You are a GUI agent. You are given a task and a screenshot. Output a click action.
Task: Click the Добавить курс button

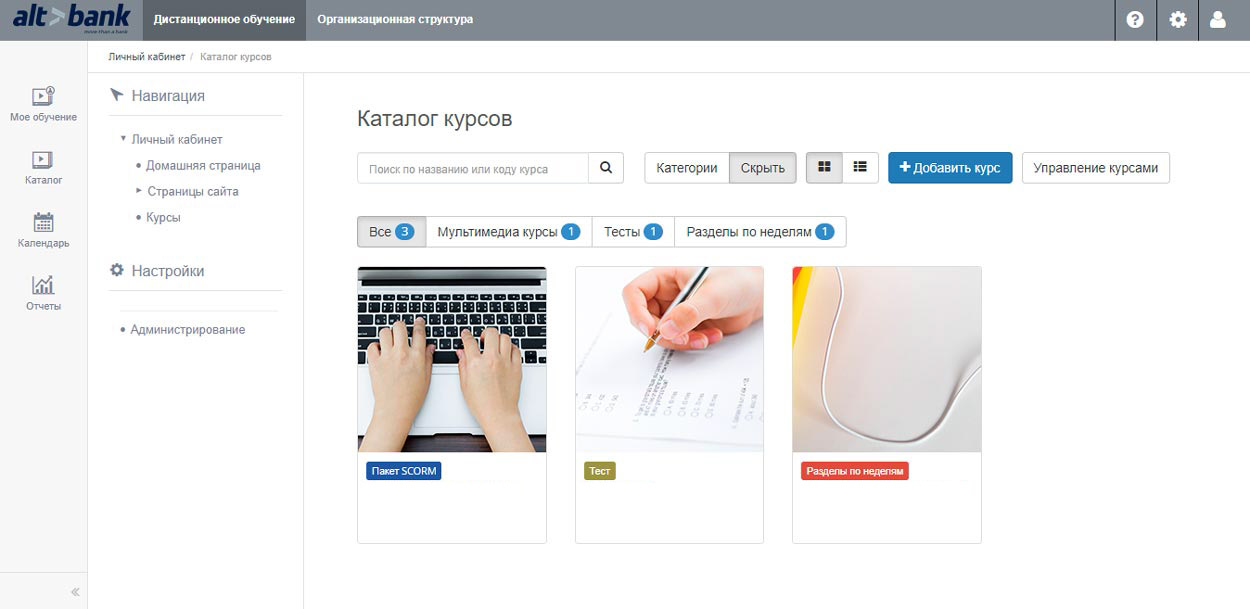[950, 168]
